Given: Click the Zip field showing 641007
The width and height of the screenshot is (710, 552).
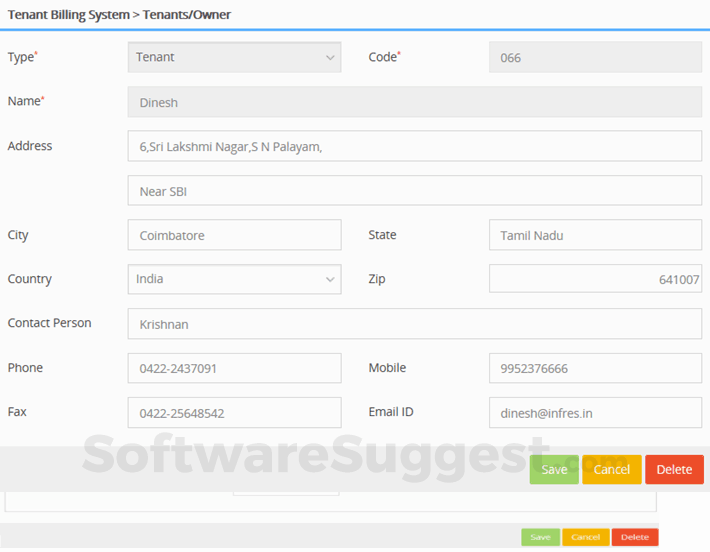Looking at the screenshot, I should 595,278.
